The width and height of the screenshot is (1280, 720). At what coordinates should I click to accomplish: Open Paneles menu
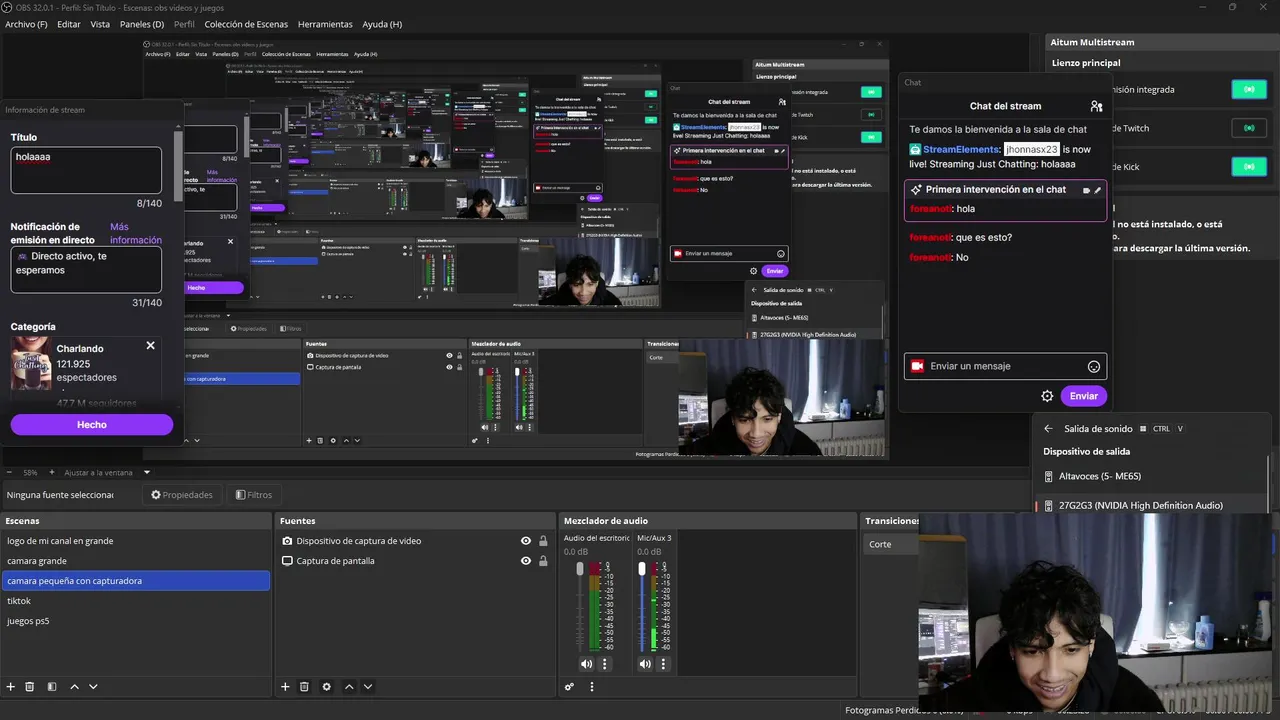point(142,24)
